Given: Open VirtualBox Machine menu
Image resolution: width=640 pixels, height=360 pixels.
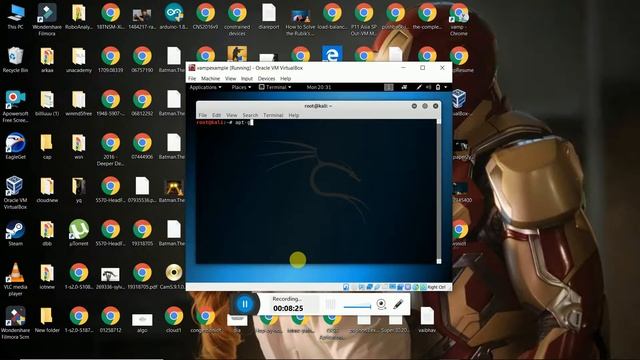Looking at the screenshot, I should (211, 78).
